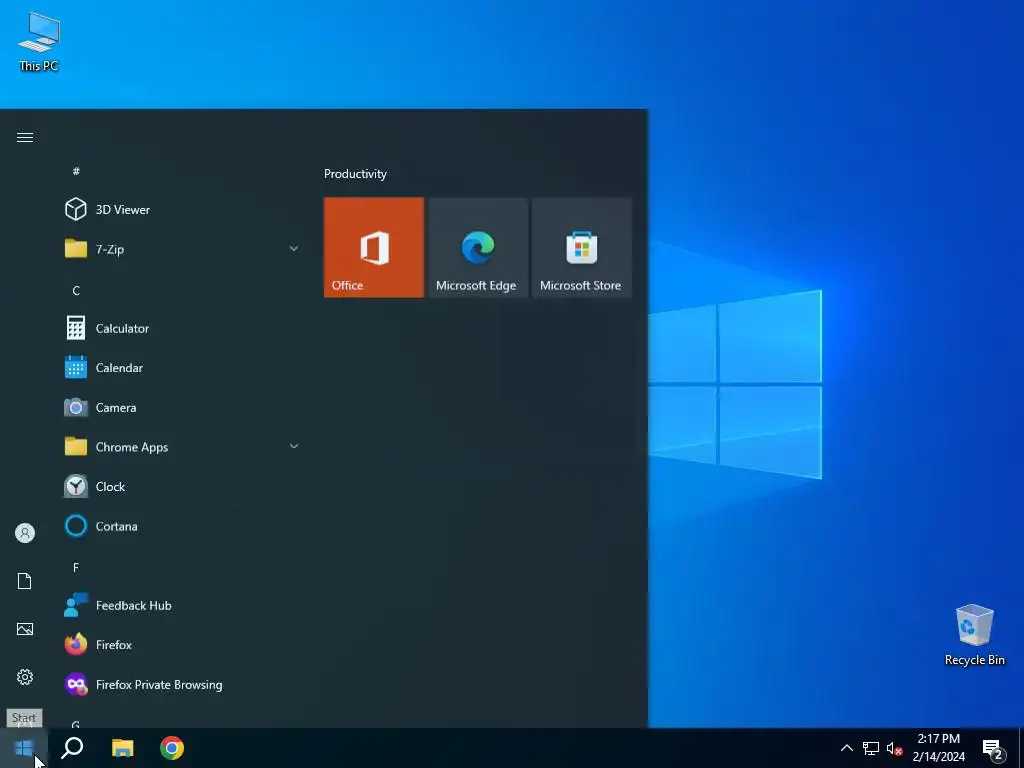Open Settings gear in Start sidebar
The width and height of the screenshot is (1024, 768).
(25, 677)
